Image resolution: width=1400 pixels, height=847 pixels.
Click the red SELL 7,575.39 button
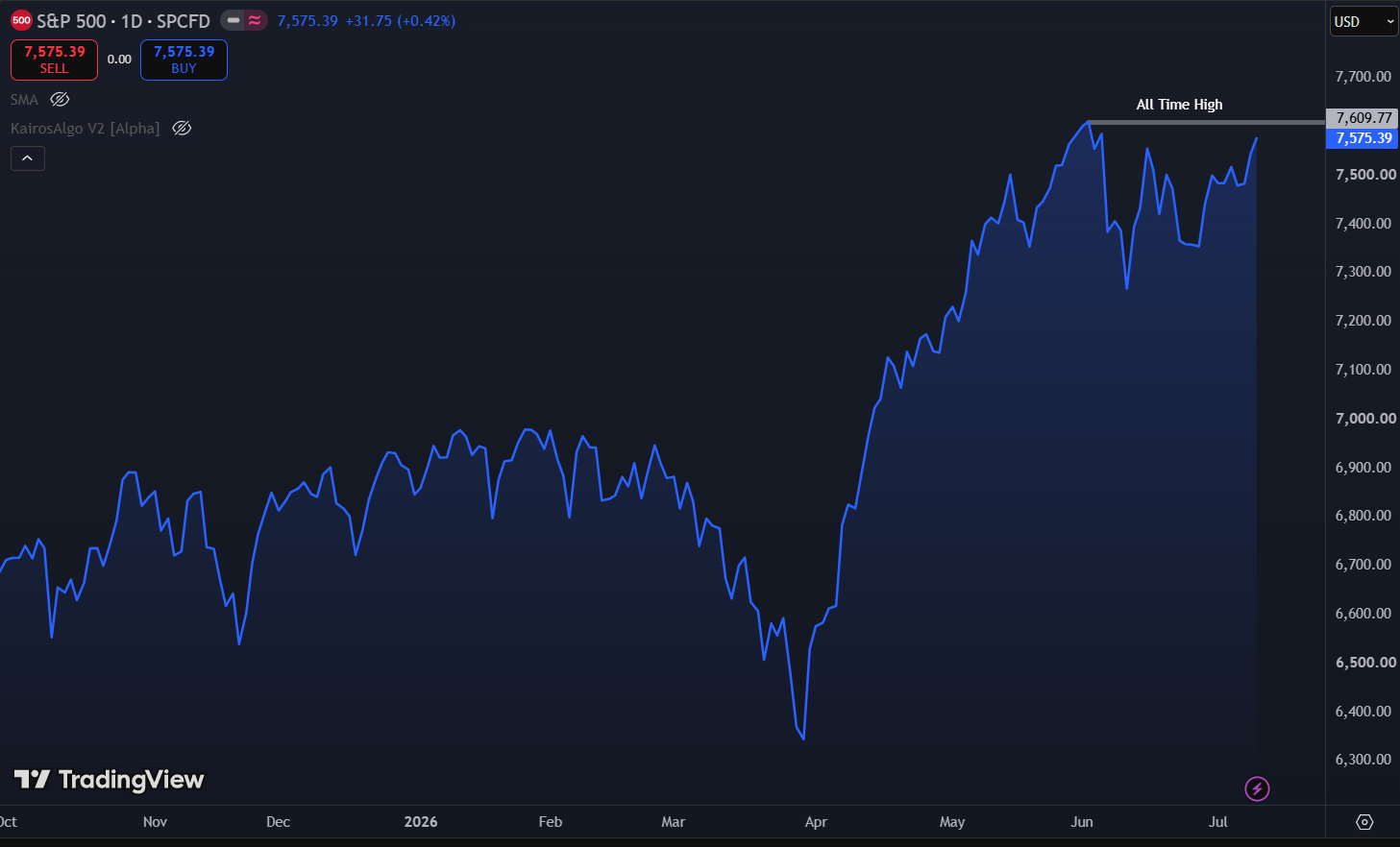tap(54, 60)
